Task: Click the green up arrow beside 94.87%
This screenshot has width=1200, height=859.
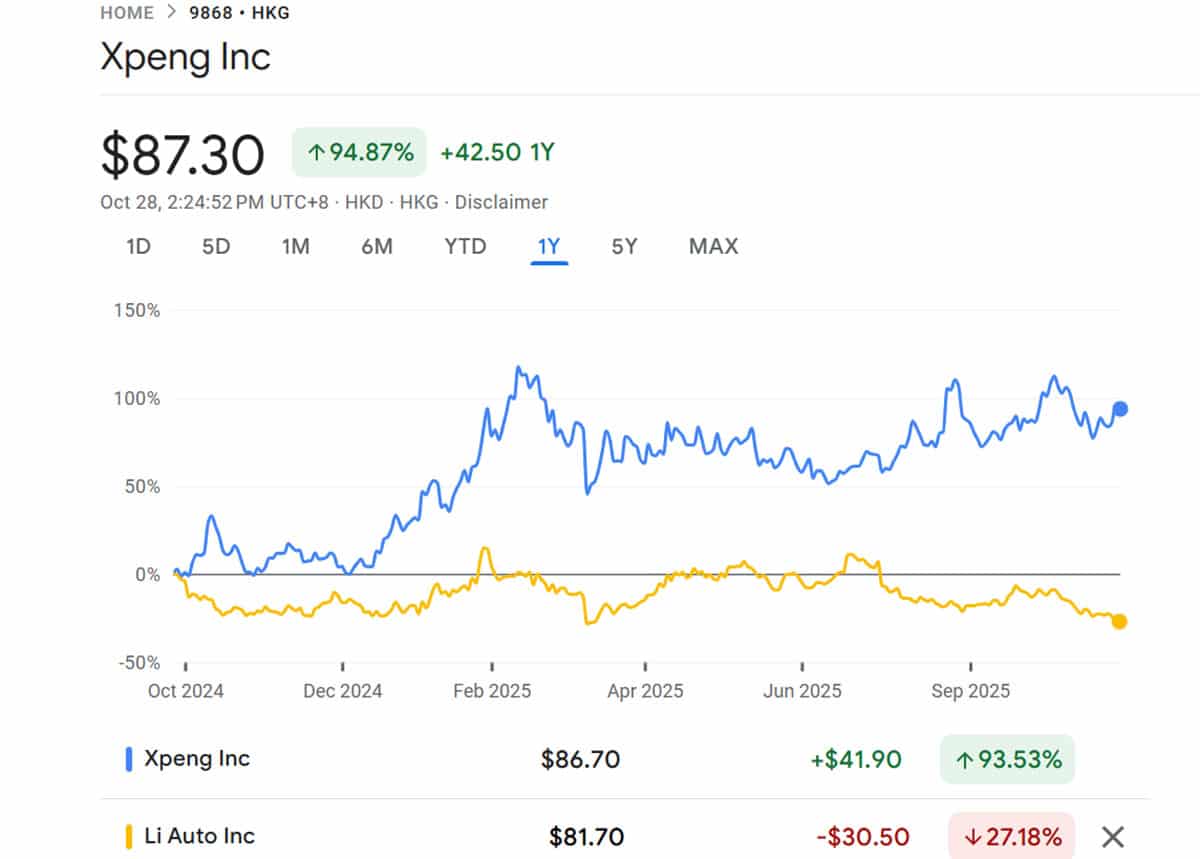Action: [x=315, y=153]
